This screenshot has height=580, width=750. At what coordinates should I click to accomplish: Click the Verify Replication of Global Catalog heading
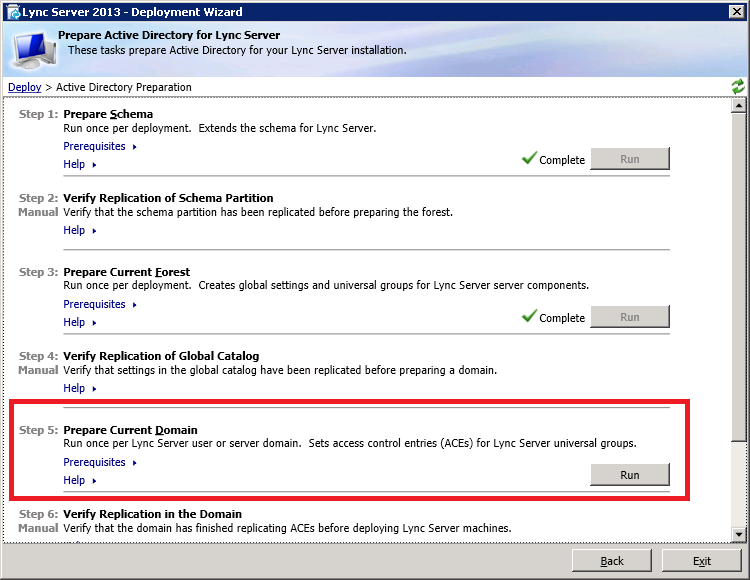click(161, 356)
